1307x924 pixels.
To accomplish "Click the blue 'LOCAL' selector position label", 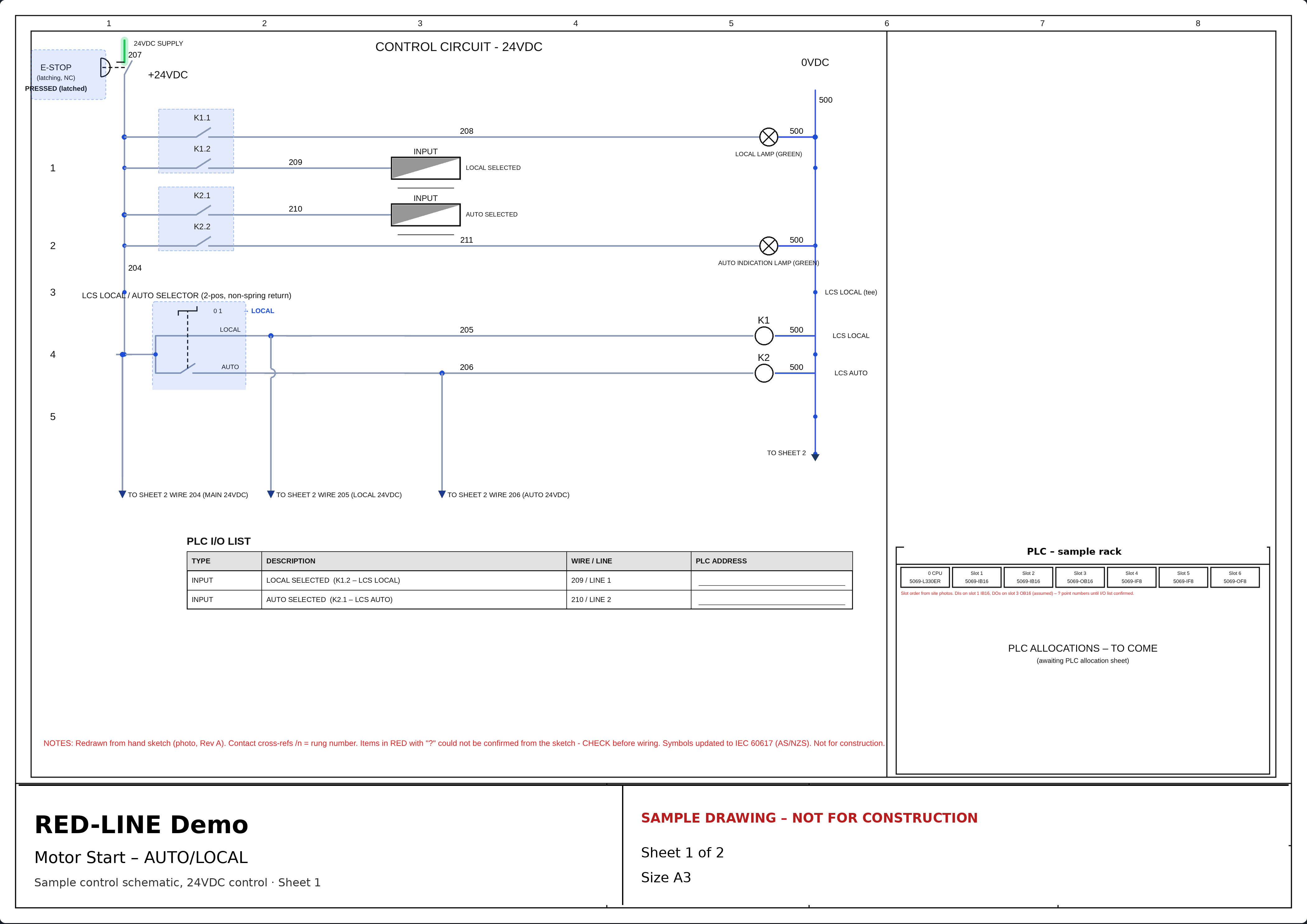I will pyautogui.click(x=262, y=311).
